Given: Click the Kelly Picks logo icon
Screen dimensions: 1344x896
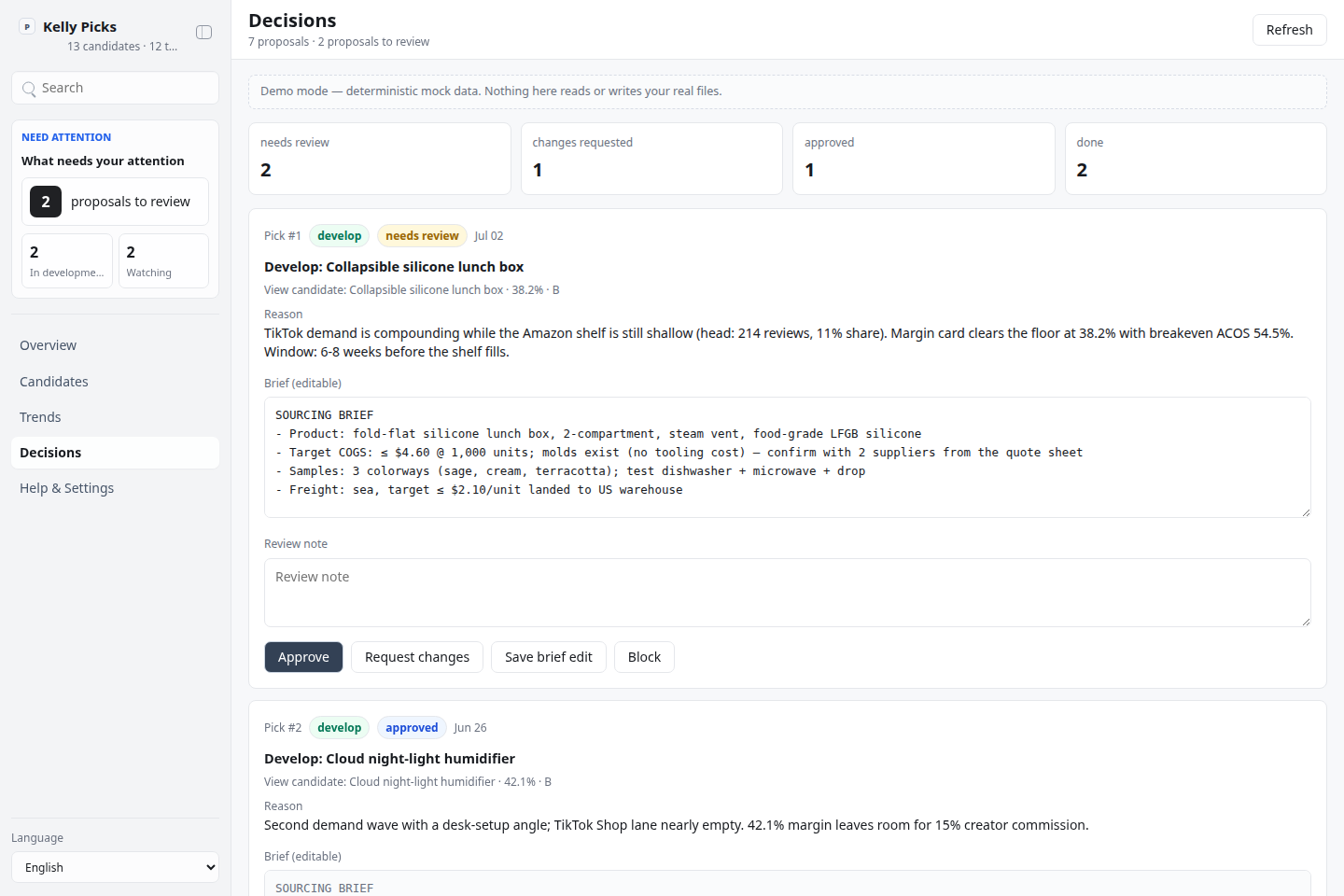Looking at the screenshot, I should click(x=27, y=27).
